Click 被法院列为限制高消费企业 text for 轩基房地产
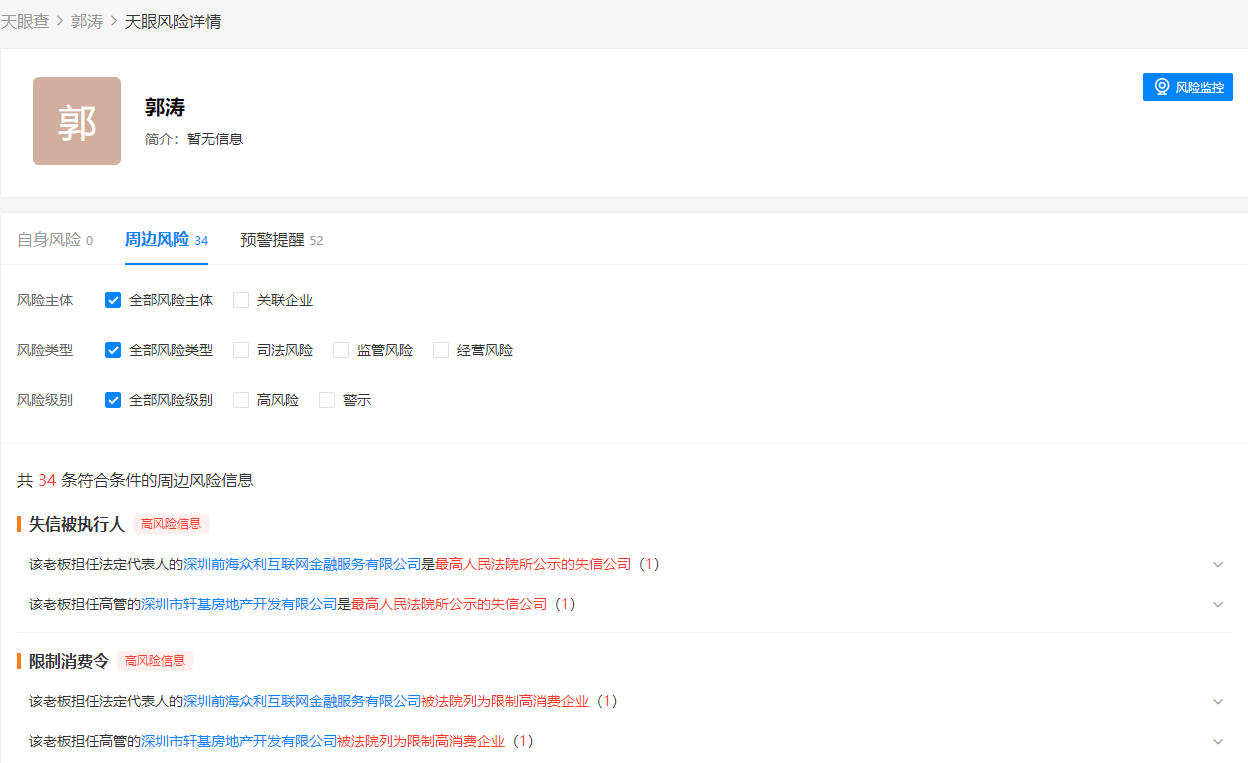Viewport: 1248px width, 763px height. tap(421, 741)
